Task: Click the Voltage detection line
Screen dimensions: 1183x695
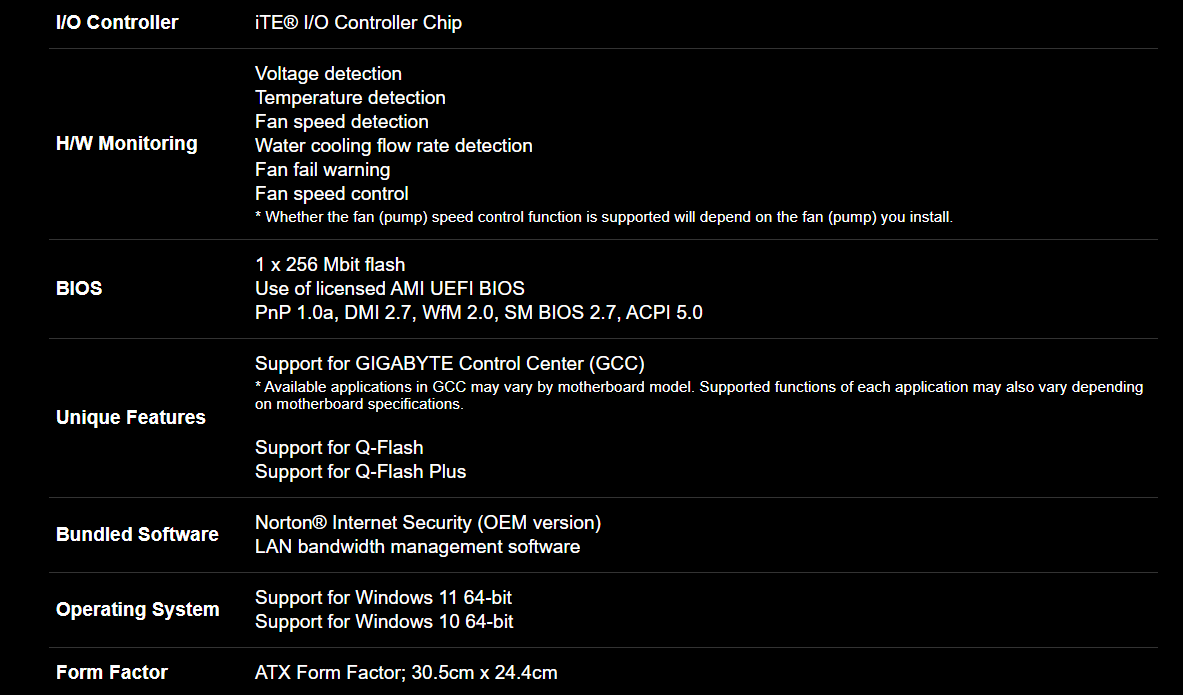Action: [x=328, y=74]
